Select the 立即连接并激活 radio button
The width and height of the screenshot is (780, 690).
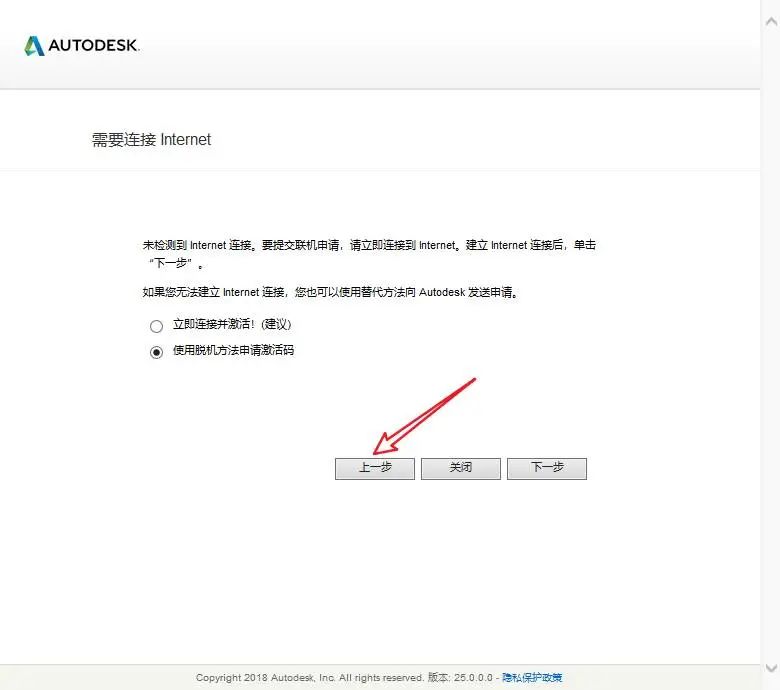click(156, 326)
